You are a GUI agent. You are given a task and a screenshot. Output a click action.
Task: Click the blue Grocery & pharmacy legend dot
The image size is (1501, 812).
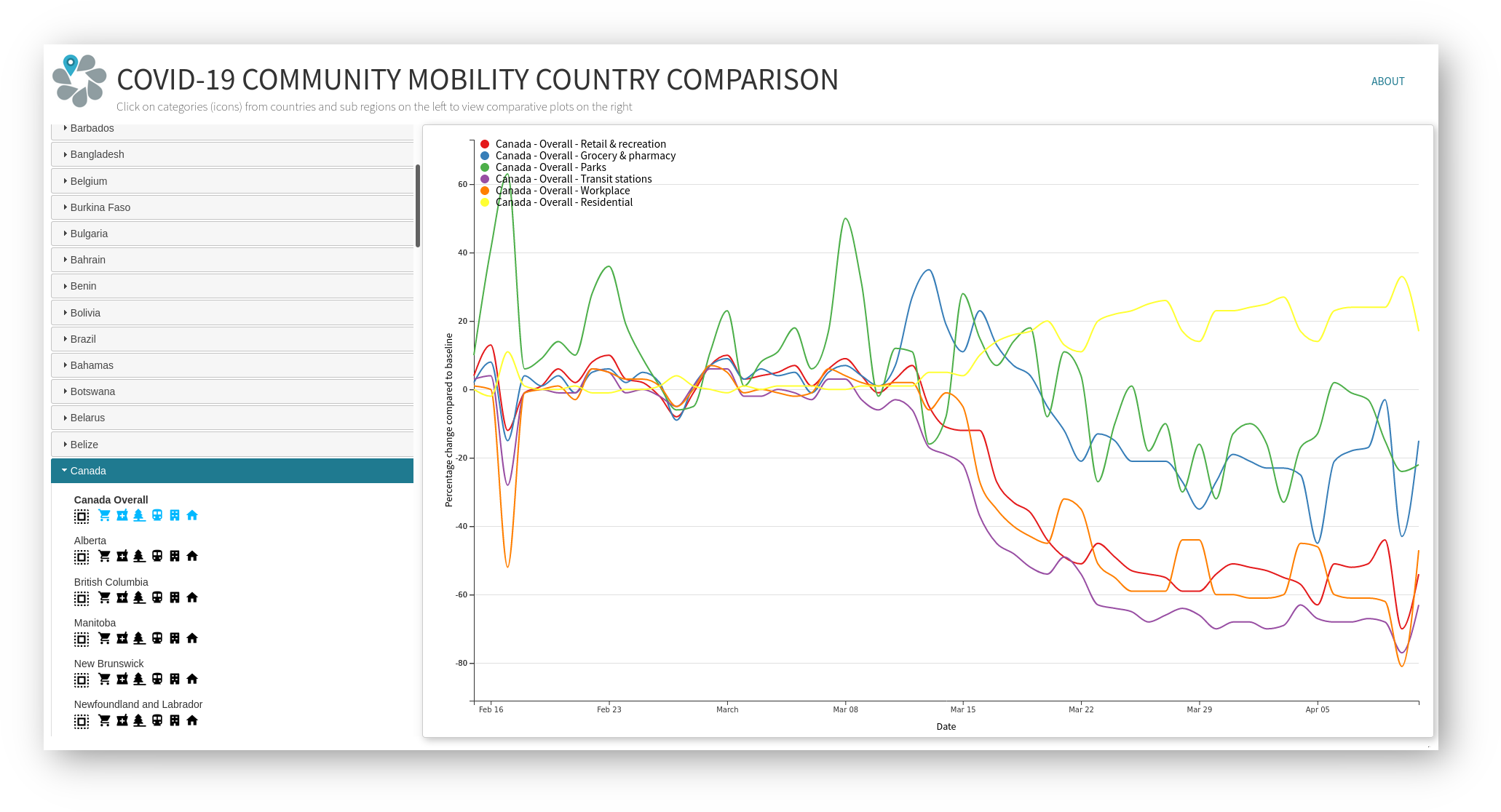(x=485, y=156)
